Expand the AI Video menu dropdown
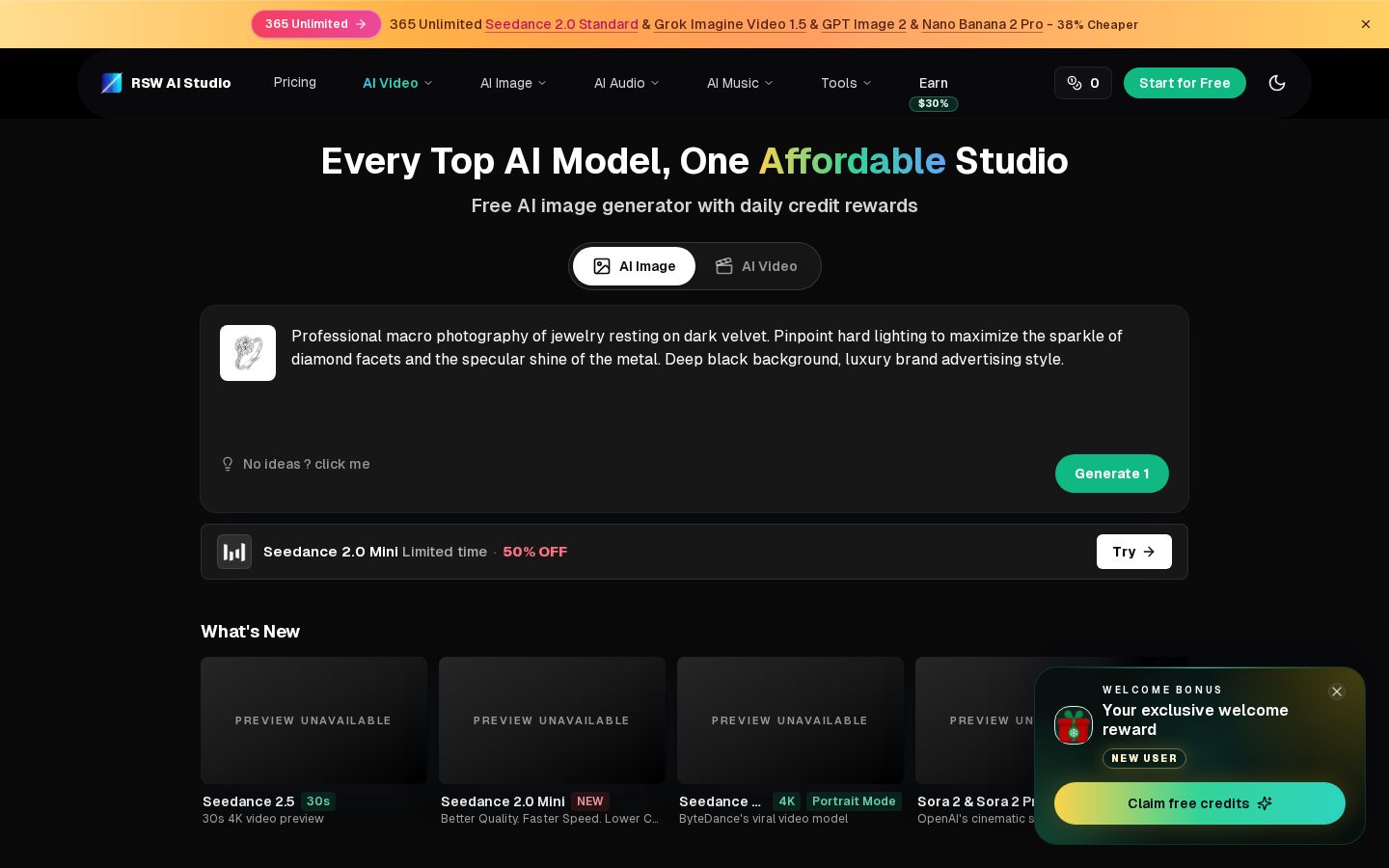Image resolution: width=1389 pixels, height=868 pixels. point(397,83)
